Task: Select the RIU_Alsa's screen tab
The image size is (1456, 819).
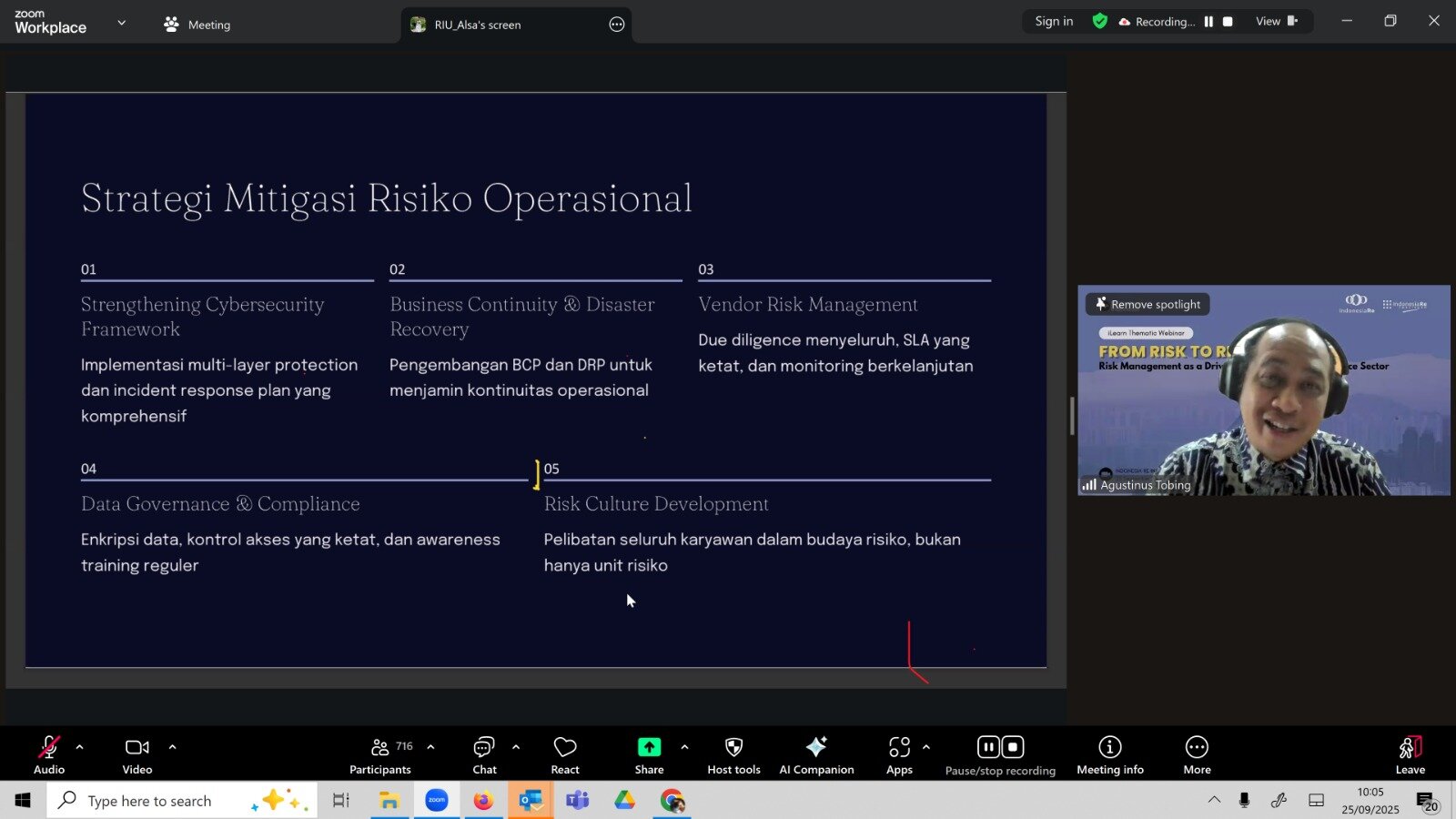Action: (477, 25)
